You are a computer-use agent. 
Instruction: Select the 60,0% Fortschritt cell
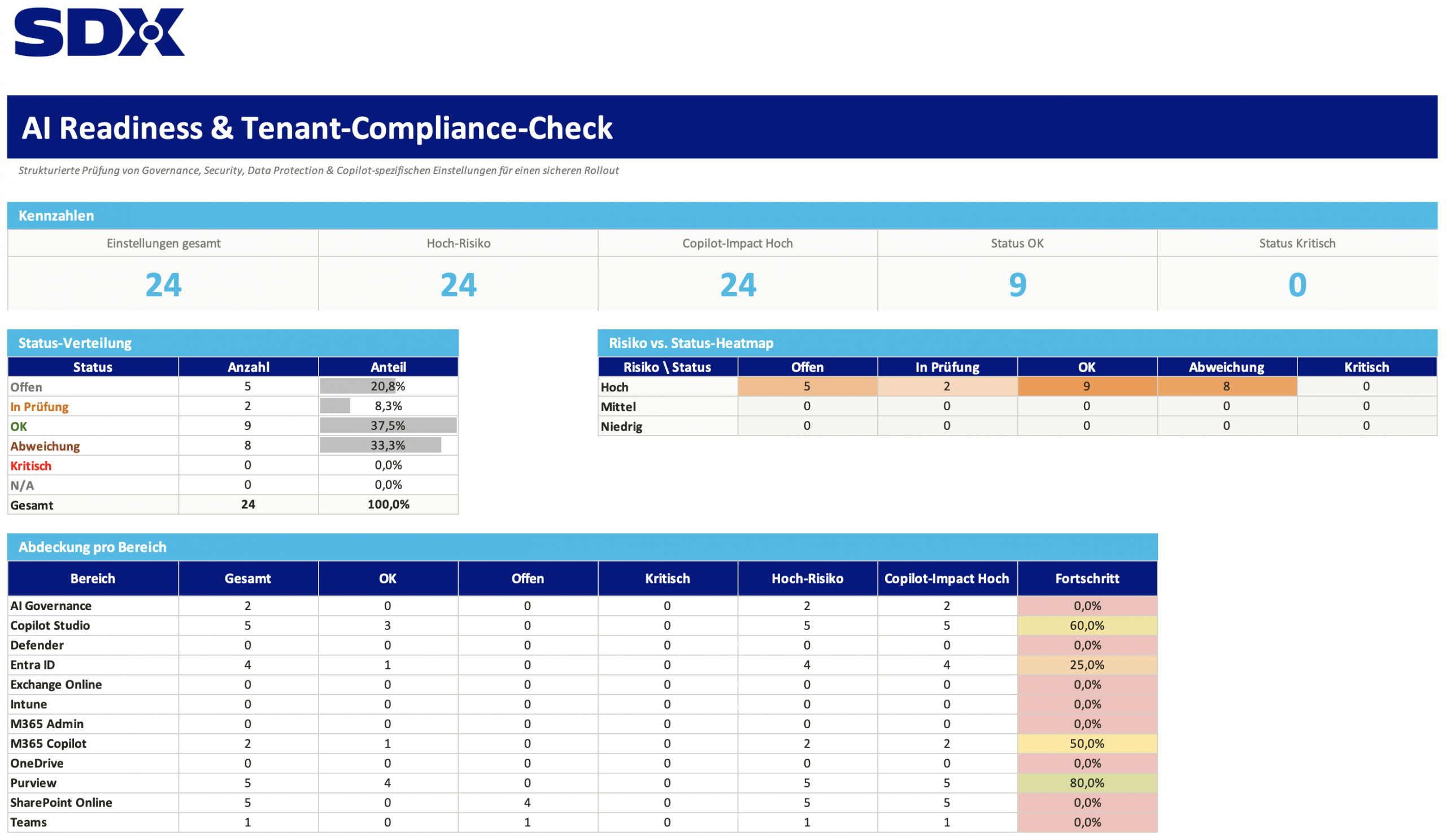coord(1087,625)
